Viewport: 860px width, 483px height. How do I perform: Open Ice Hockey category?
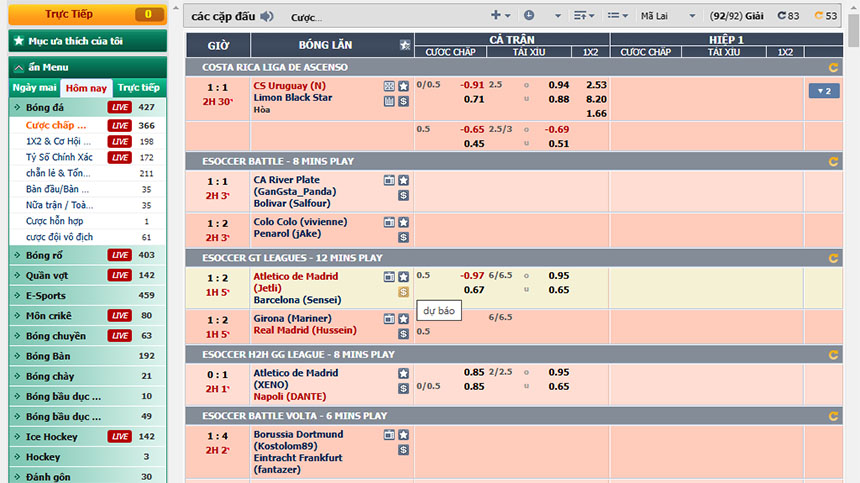click(x=88, y=437)
